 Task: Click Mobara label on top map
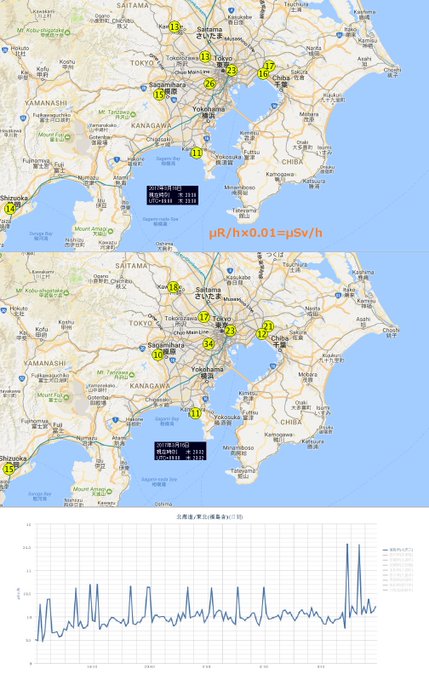[309, 117]
